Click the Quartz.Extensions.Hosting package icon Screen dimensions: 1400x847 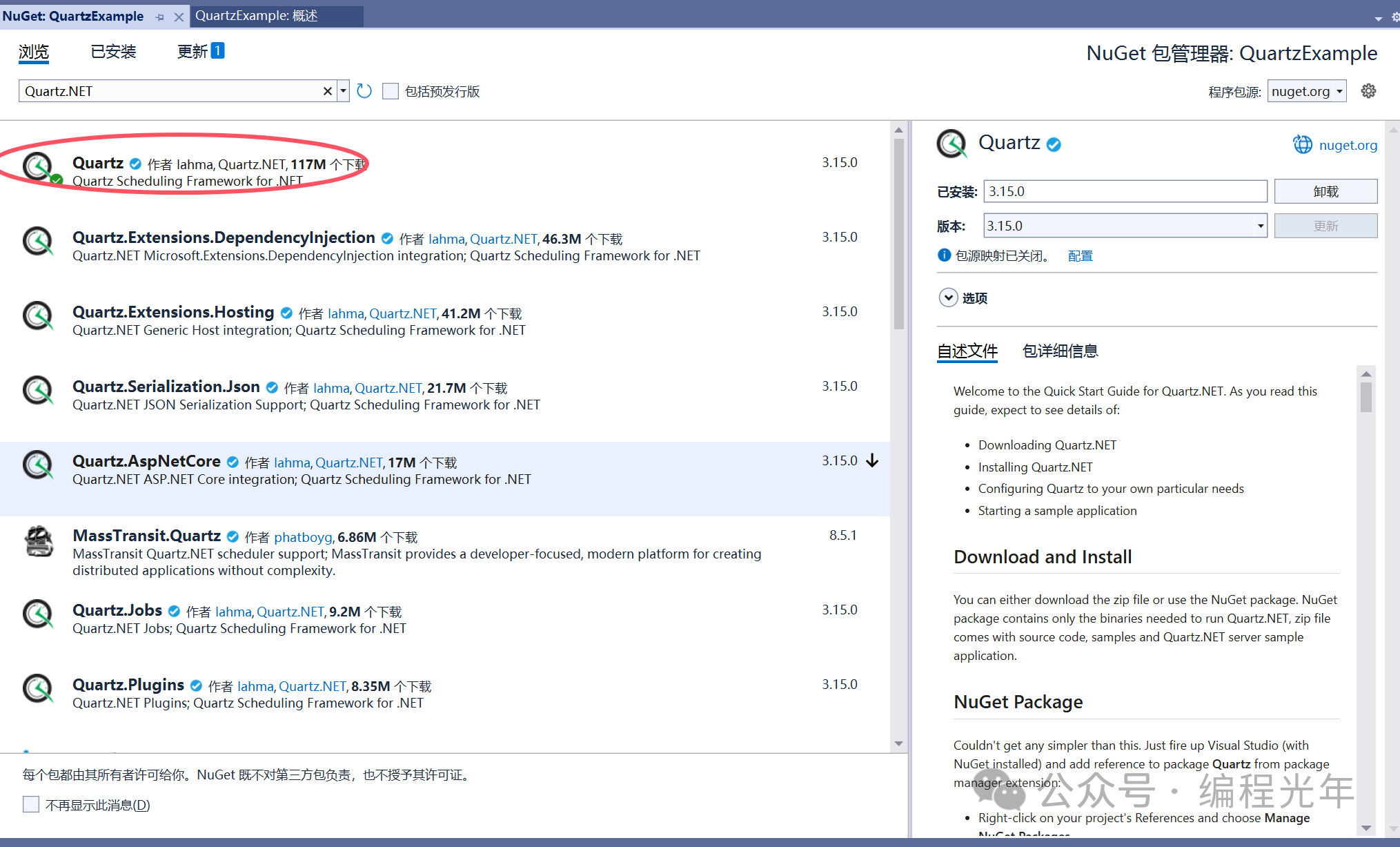click(37, 316)
